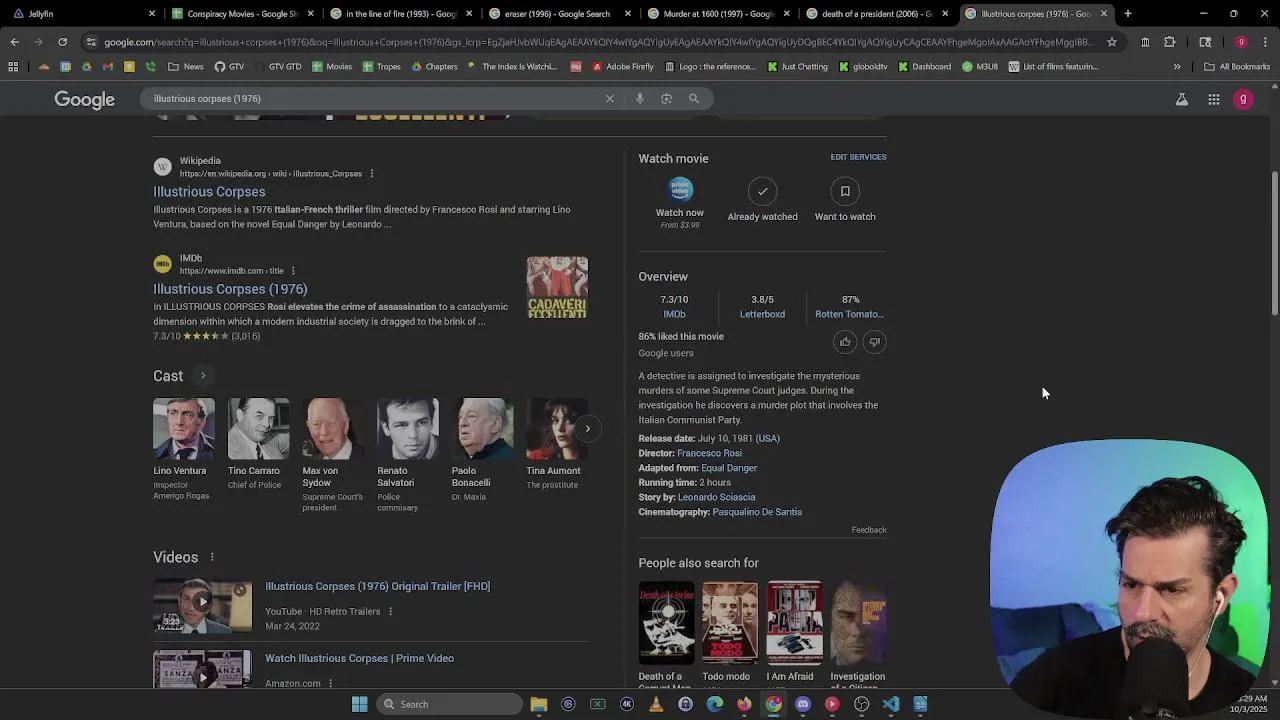Expand the Cast section arrow
Image resolution: width=1280 pixels, height=720 pixels.
tap(202, 376)
